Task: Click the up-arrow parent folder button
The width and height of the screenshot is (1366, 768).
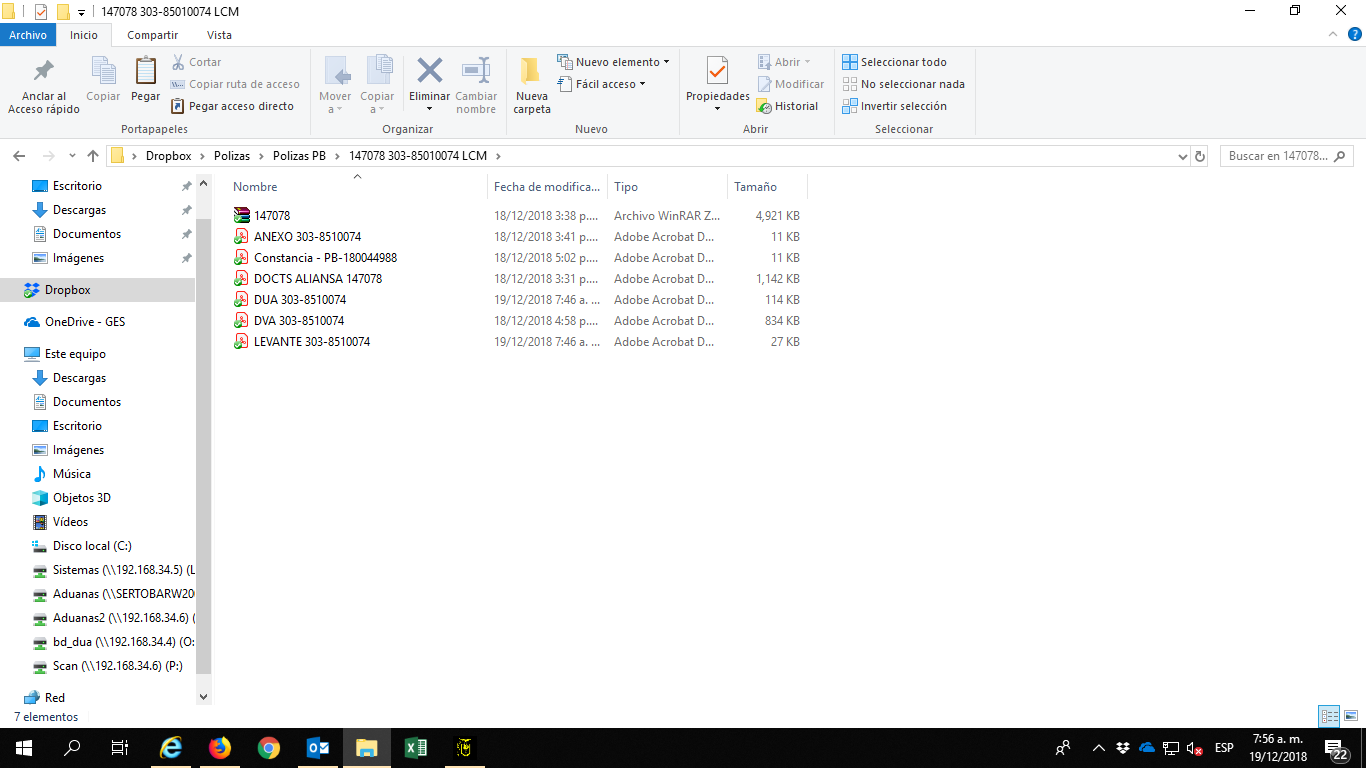Action: [93, 156]
